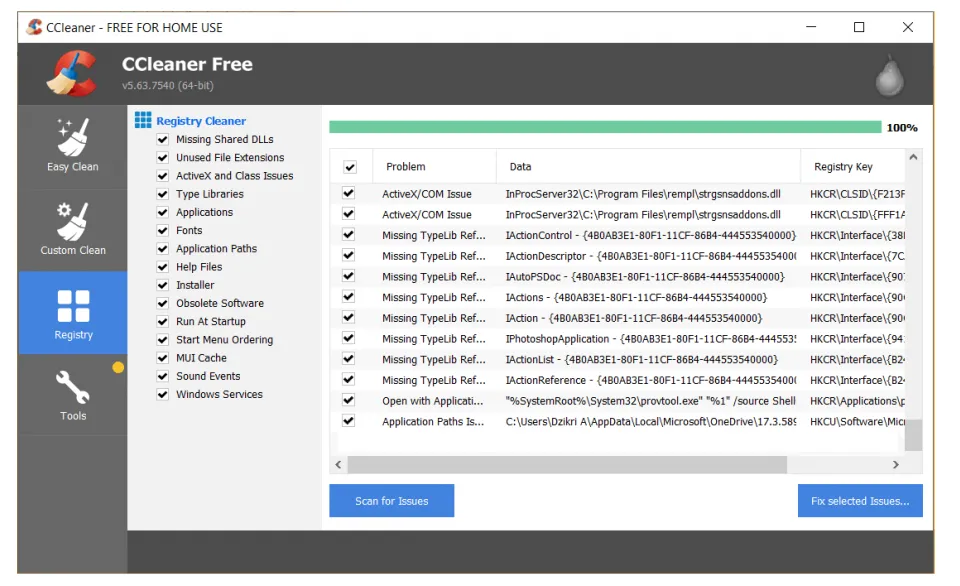Click the pear icon in header
The width and height of the screenshot is (960, 586).
point(890,76)
